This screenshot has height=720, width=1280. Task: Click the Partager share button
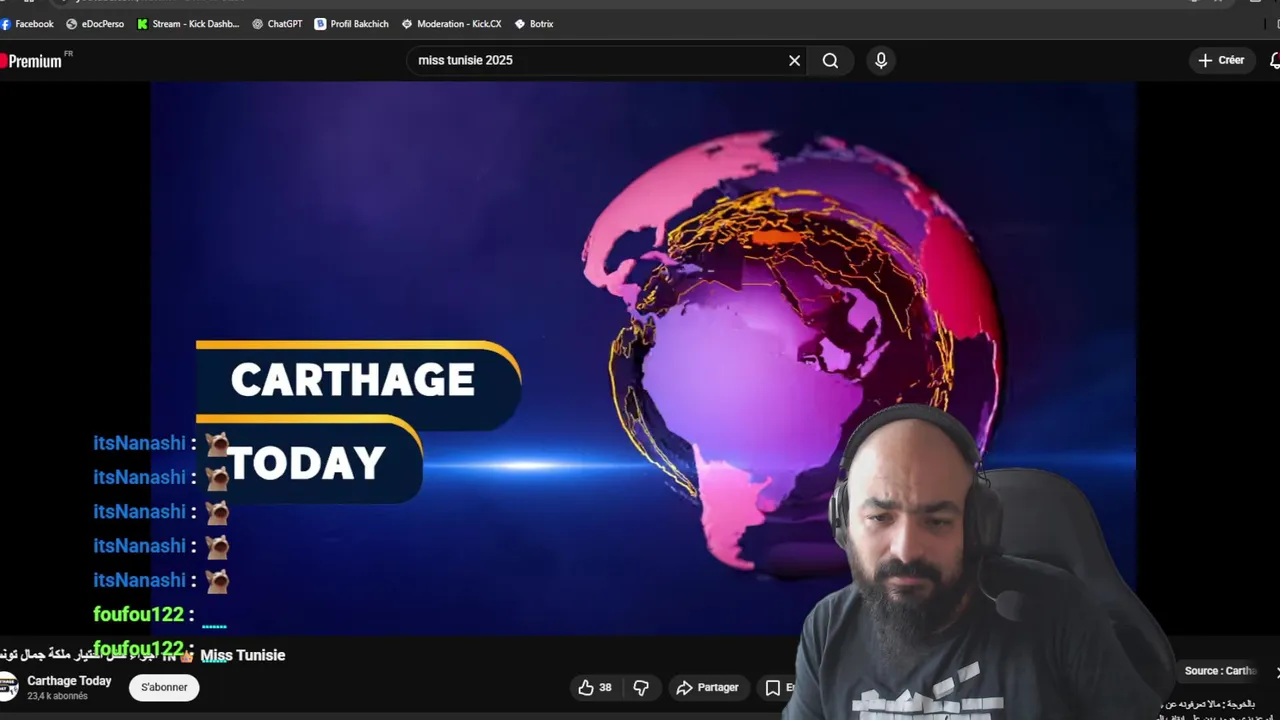[x=707, y=687]
